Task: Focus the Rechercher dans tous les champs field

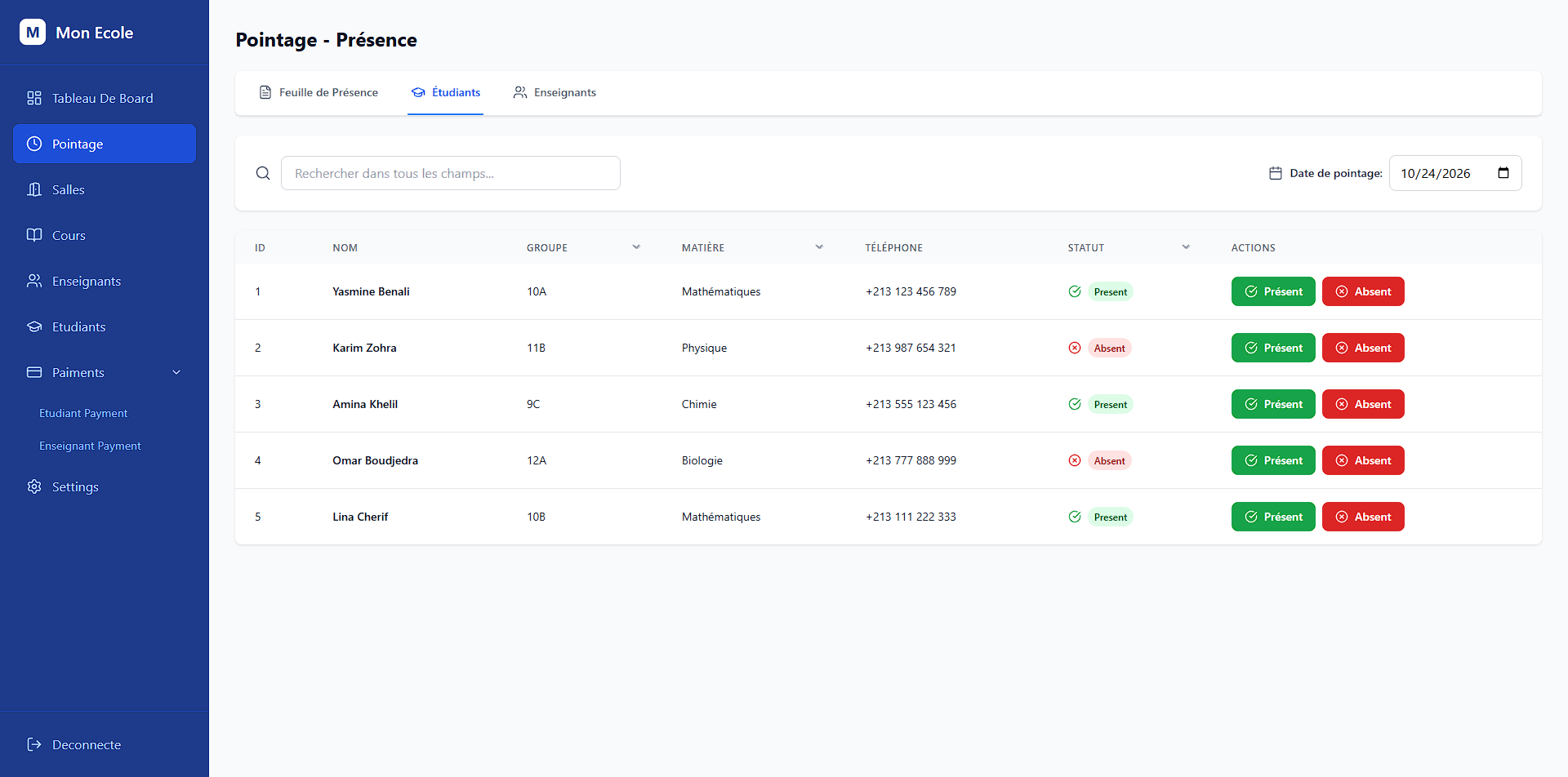Action: tap(451, 173)
